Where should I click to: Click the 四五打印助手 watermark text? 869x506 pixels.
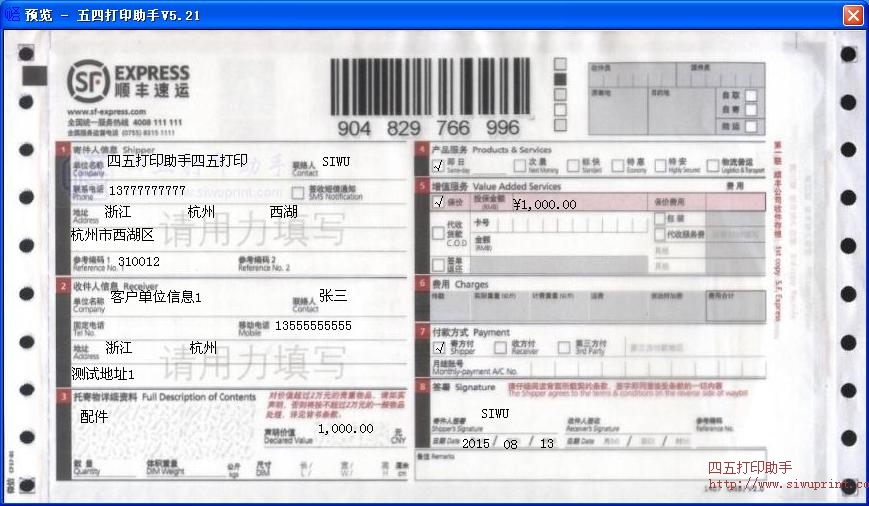click(750, 467)
